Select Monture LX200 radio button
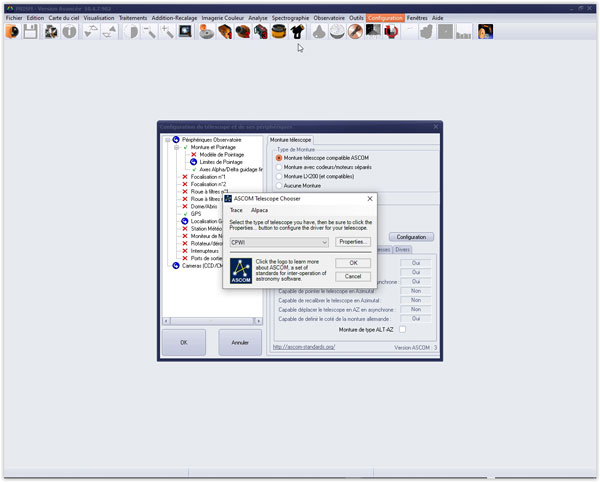 coord(279,175)
